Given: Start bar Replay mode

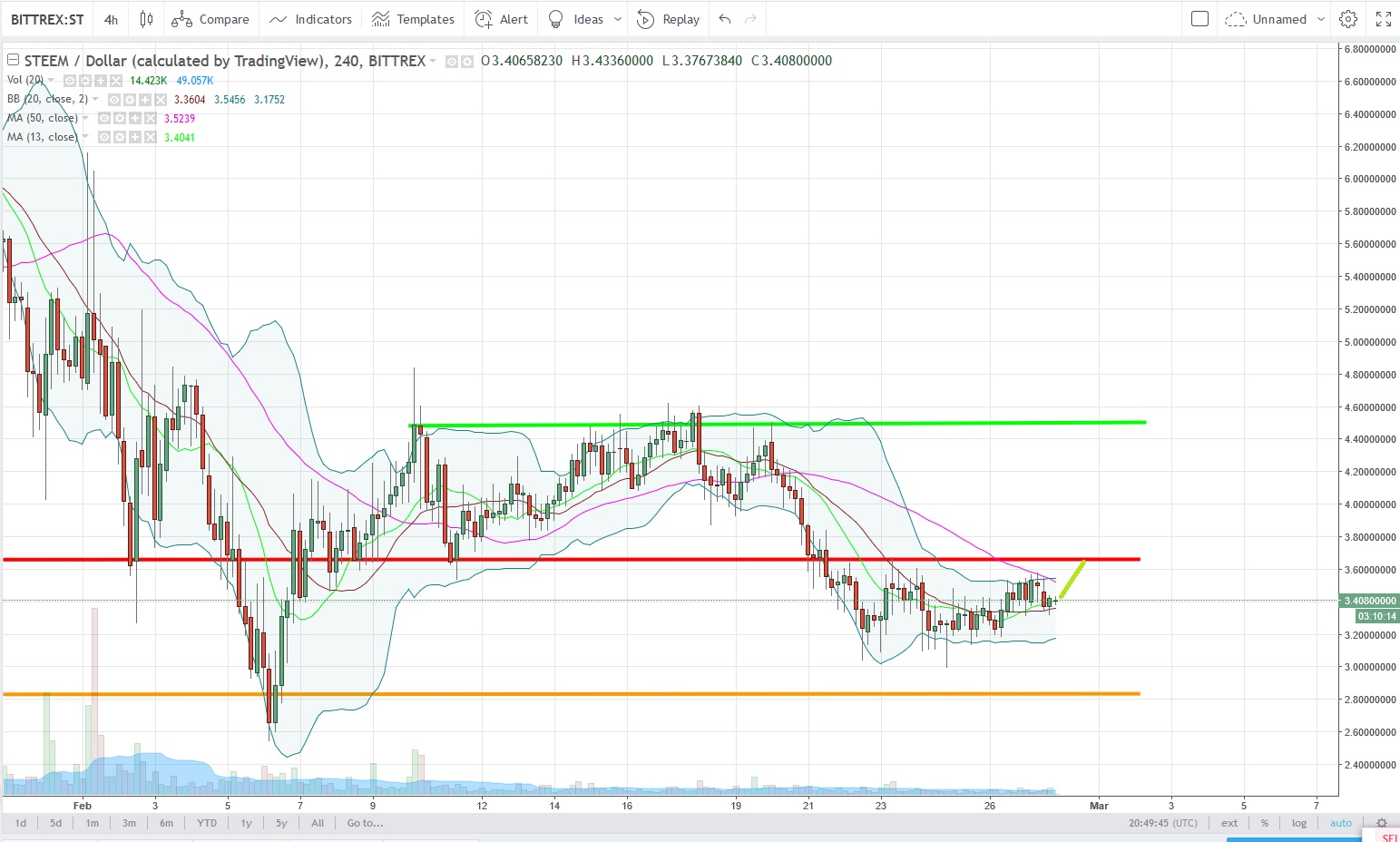Looking at the screenshot, I should coord(668,19).
